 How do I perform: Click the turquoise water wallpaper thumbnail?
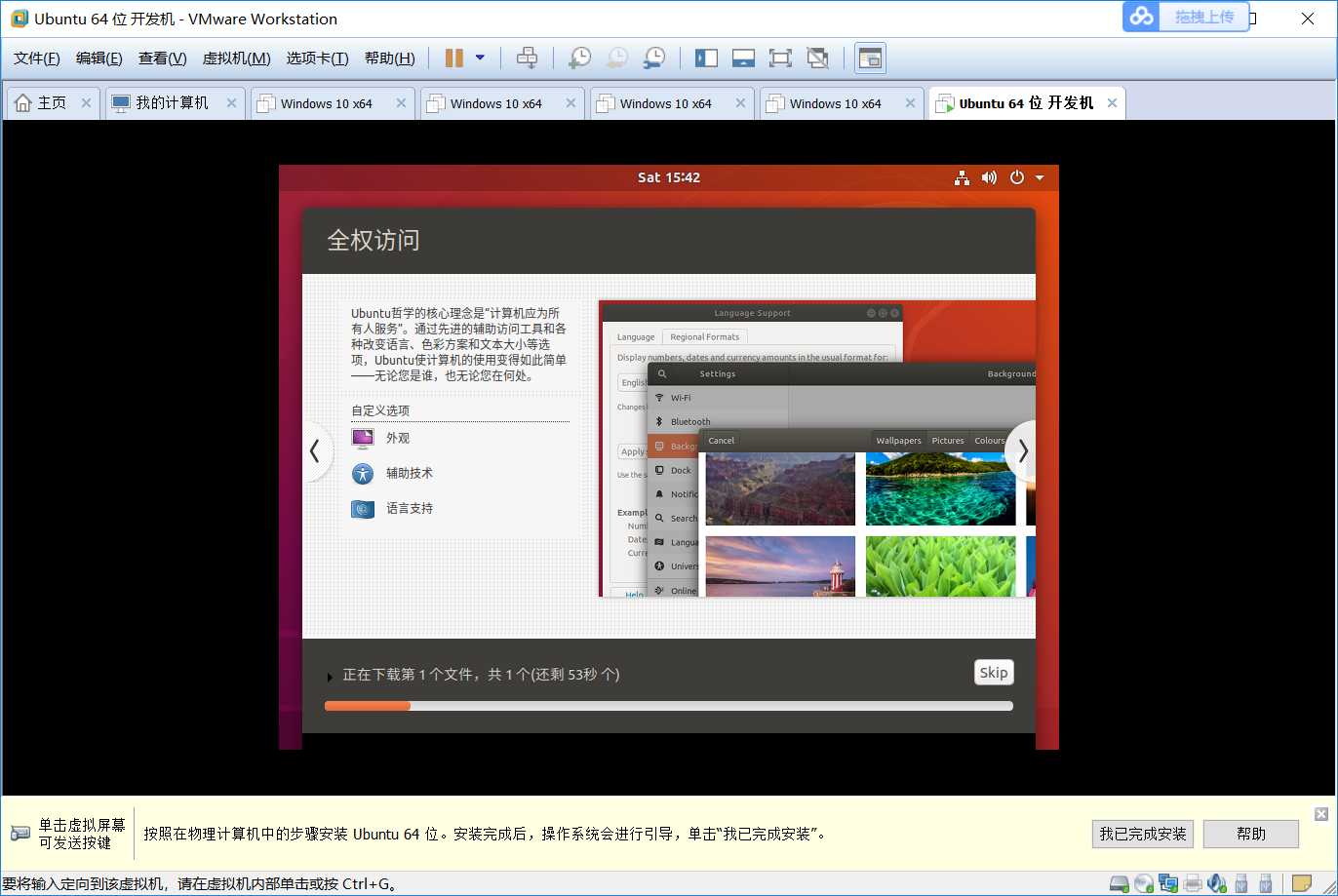tap(940, 489)
